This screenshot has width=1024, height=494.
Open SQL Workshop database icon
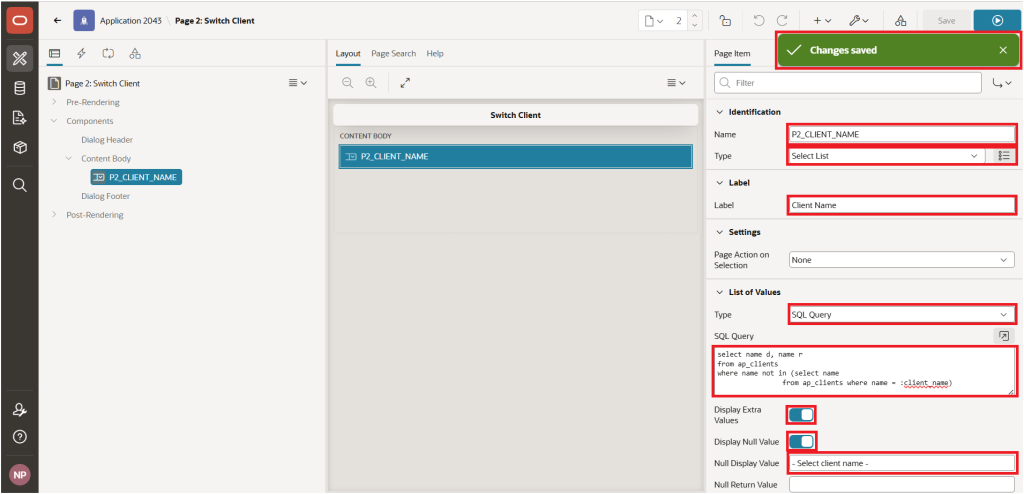pyautogui.click(x=20, y=88)
